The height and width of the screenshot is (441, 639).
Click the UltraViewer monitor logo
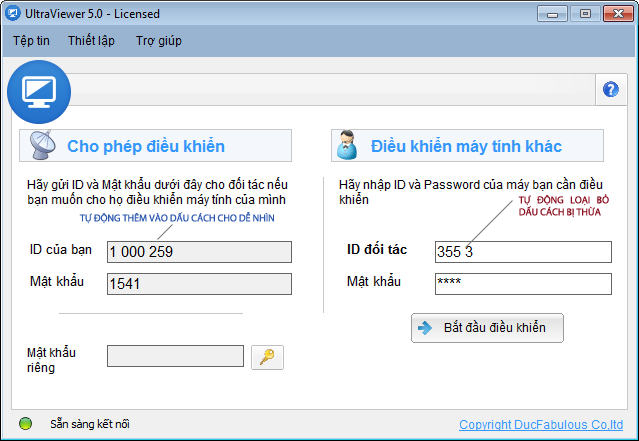39,92
